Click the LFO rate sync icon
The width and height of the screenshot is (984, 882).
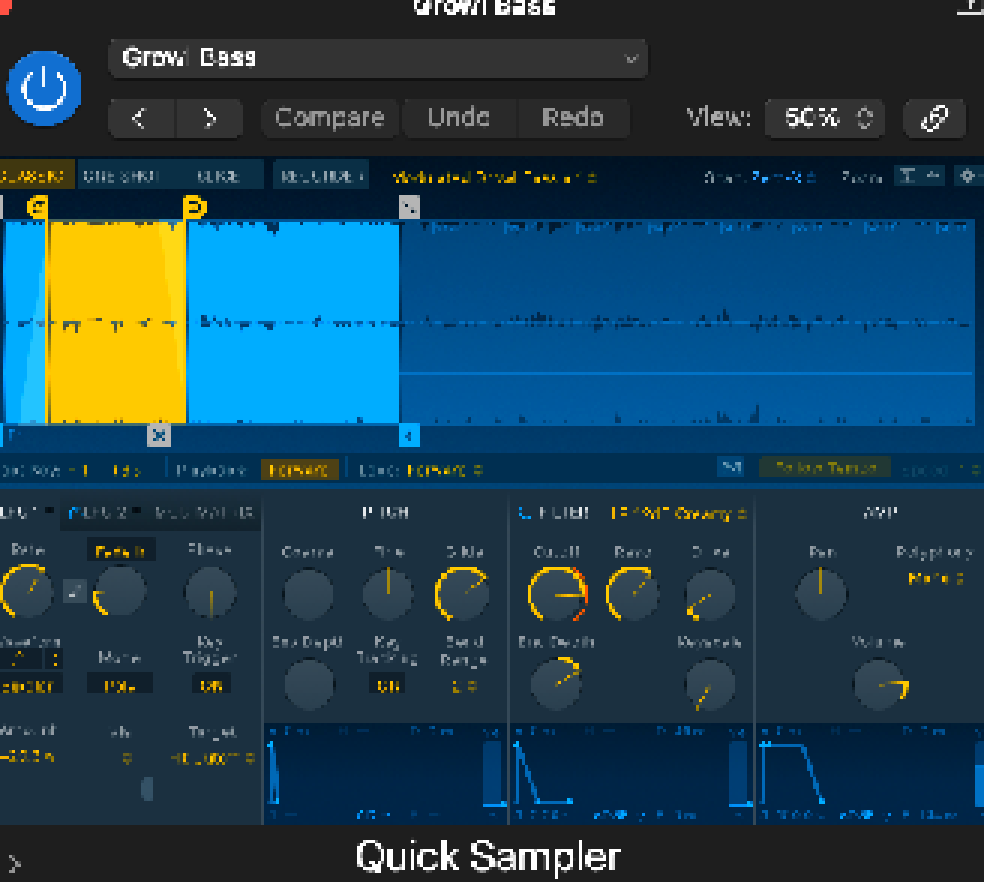tap(74, 591)
